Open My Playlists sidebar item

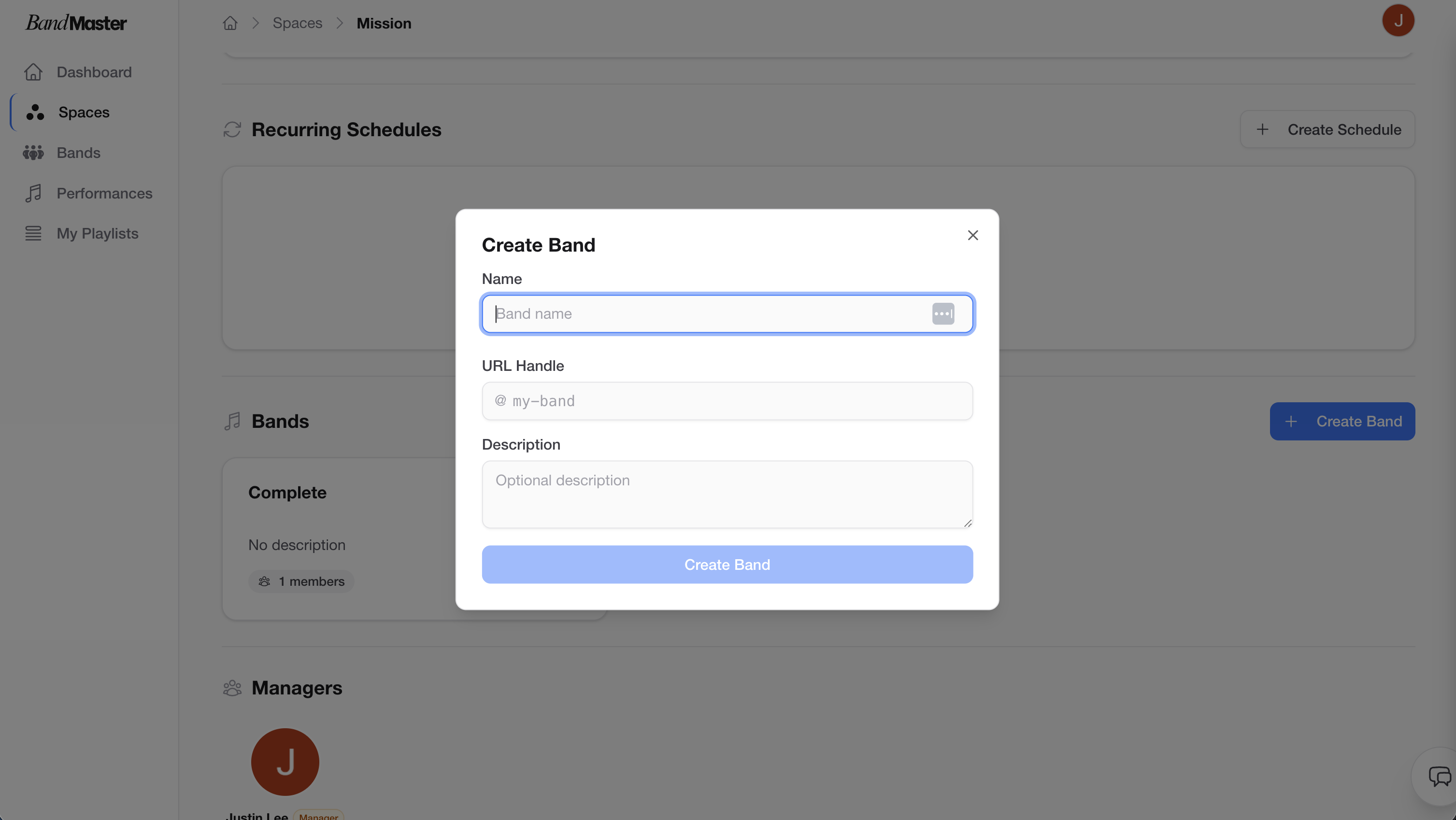(x=97, y=233)
